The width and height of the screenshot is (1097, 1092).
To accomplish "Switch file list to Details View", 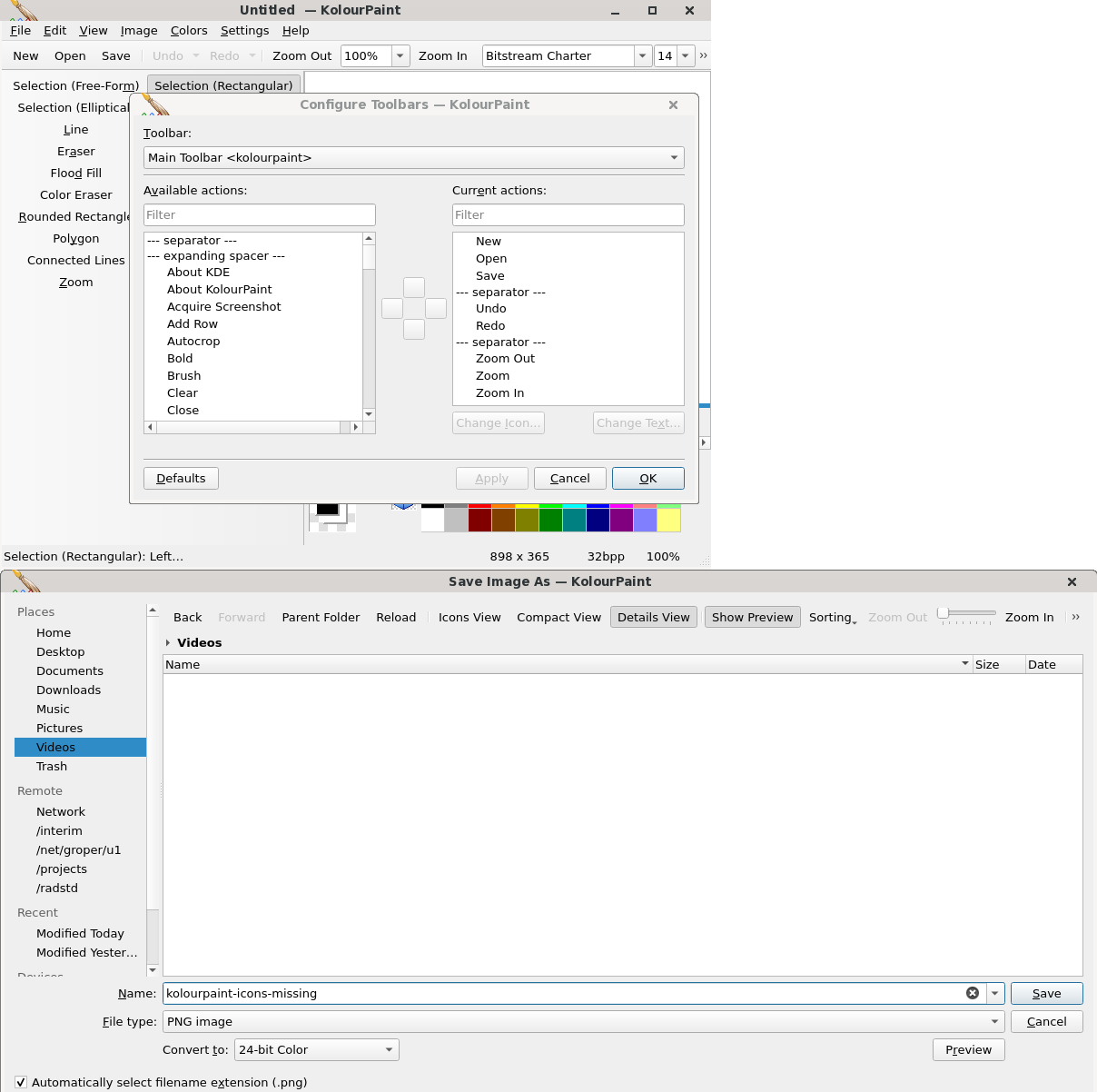I will [654, 617].
